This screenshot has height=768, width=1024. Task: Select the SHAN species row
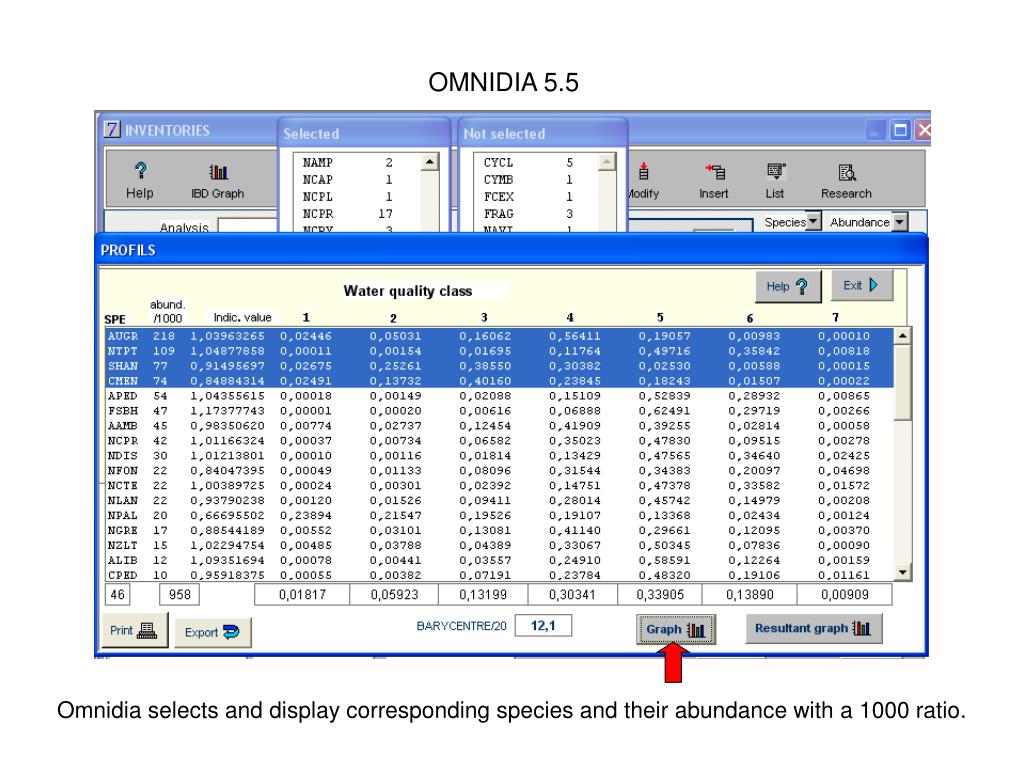pyautogui.click(x=500, y=366)
